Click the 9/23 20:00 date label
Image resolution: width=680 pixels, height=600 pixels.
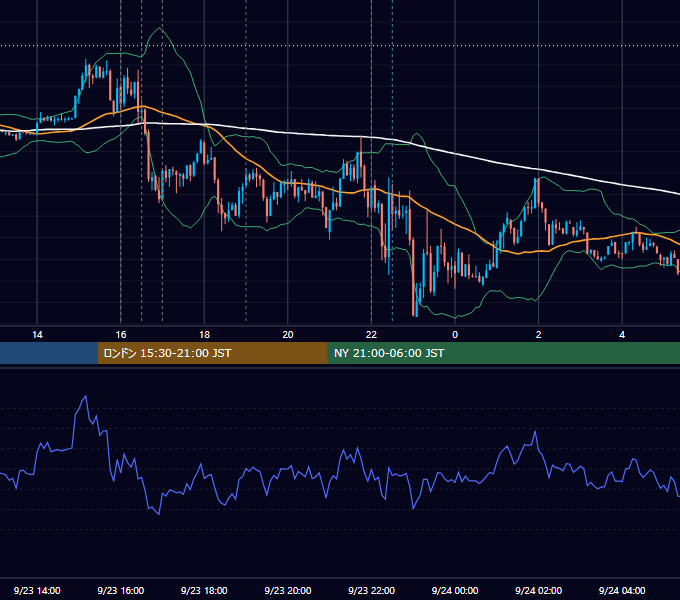coord(288,590)
